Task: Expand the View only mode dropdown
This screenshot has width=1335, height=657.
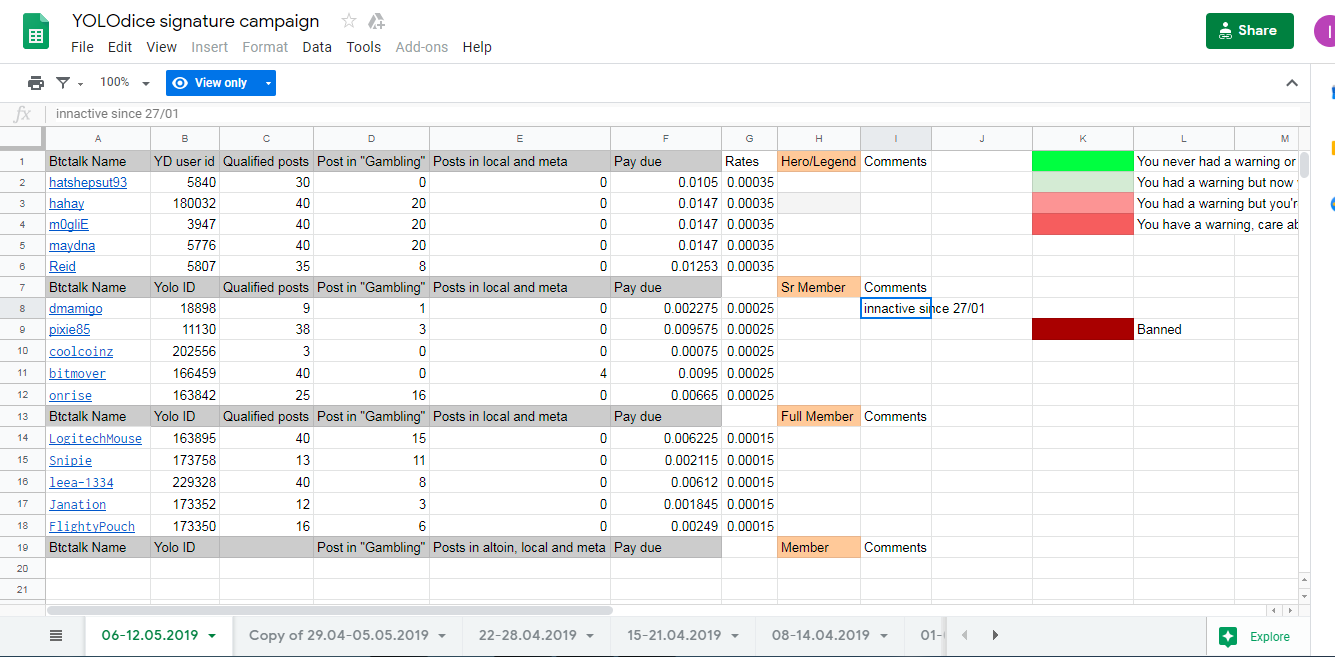Action: pyautogui.click(x=268, y=83)
